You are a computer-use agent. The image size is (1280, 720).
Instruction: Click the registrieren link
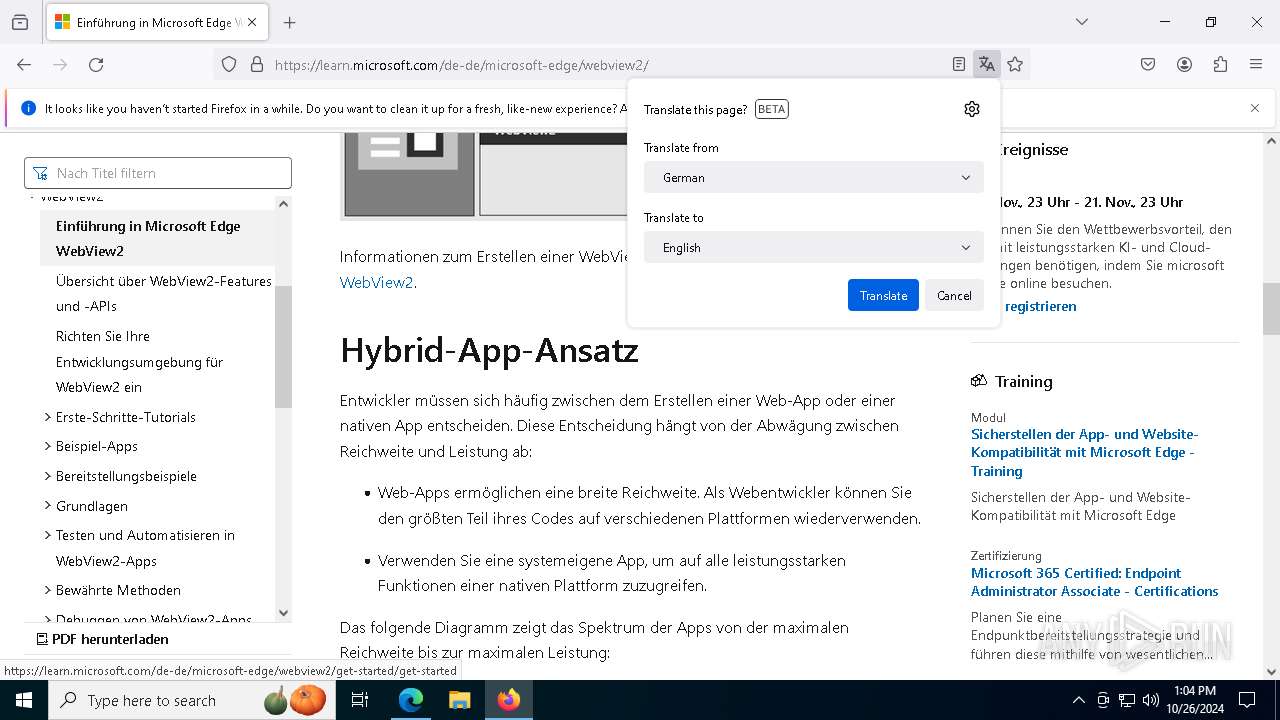pyautogui.click(x=1040, y=306)
